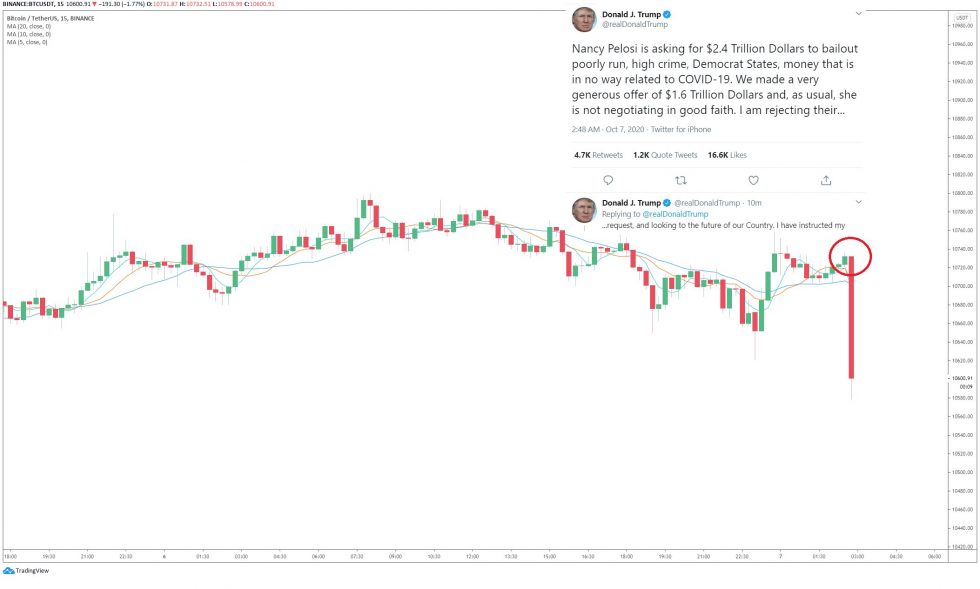Like the tweet using the heart icon
The height and width of the screenshot is (589, 980).
click(x=753, y=180)
